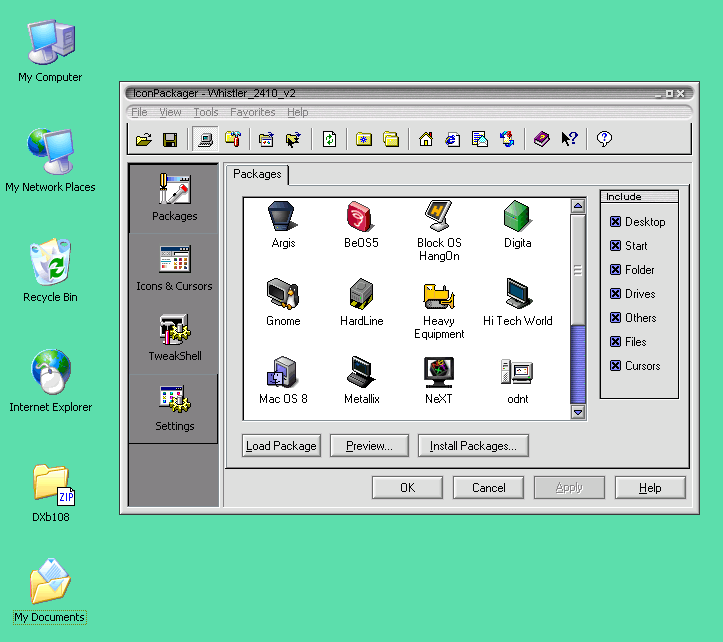This screenshot has width=723, height=642.
Task: Select the Heavy Equipment package
Action: [x=439, y=309]
